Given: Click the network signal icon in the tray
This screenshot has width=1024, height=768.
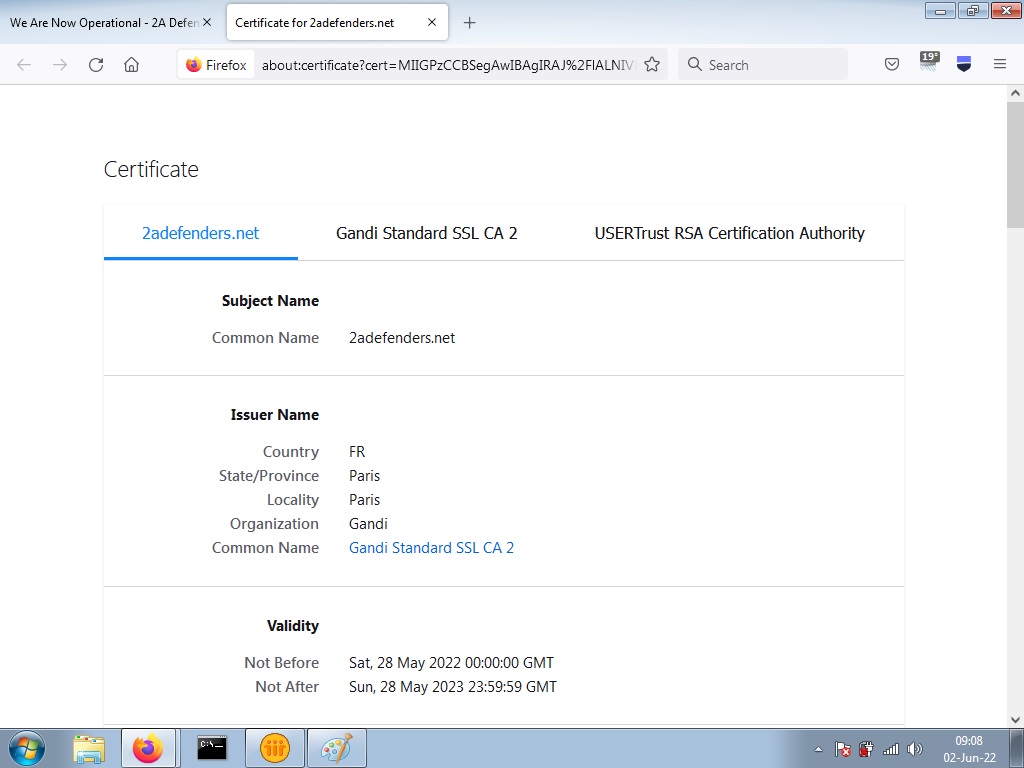Looking at the screenshot, I should click(889, 749).
